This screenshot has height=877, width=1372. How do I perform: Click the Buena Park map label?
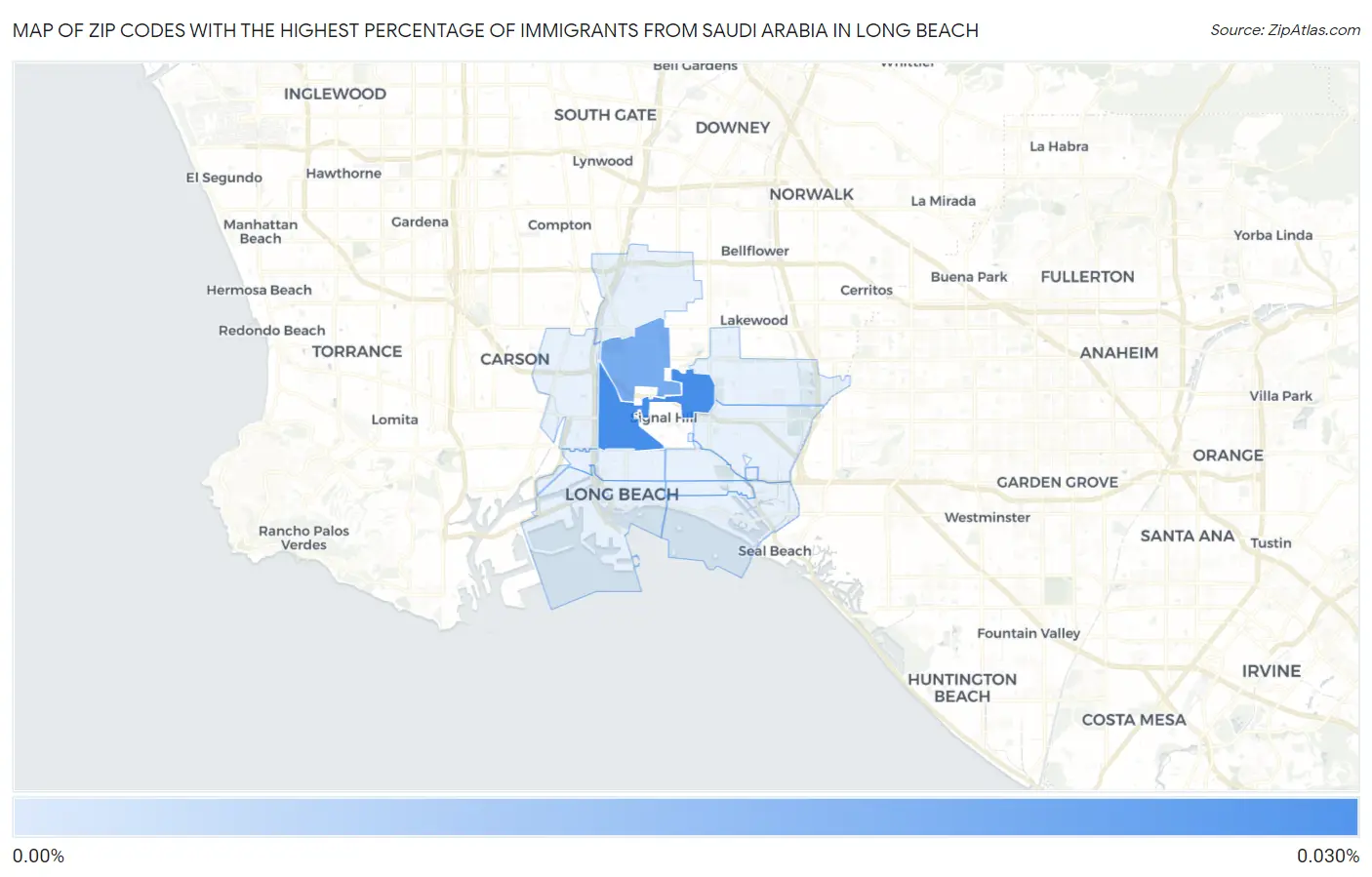(969, 277)
